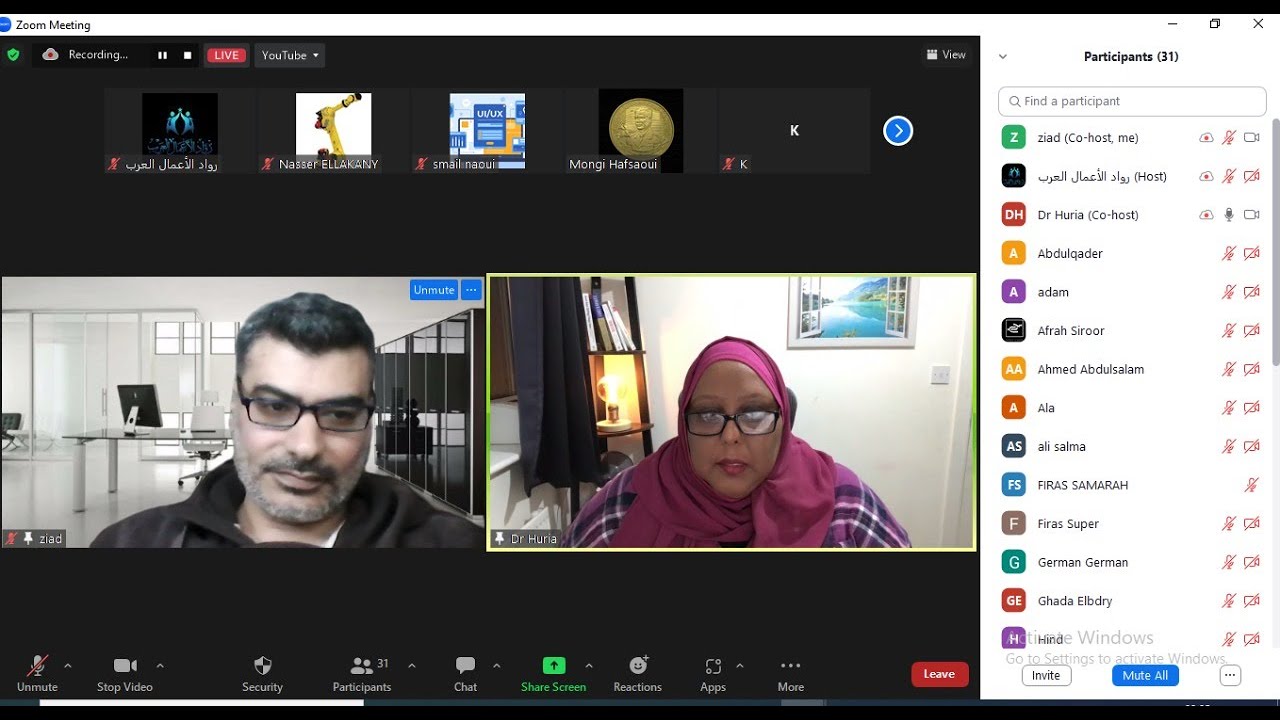Expand arrow beside Share Screen
The height and width of the screenshot is (720, 1280).
(589, 666)
